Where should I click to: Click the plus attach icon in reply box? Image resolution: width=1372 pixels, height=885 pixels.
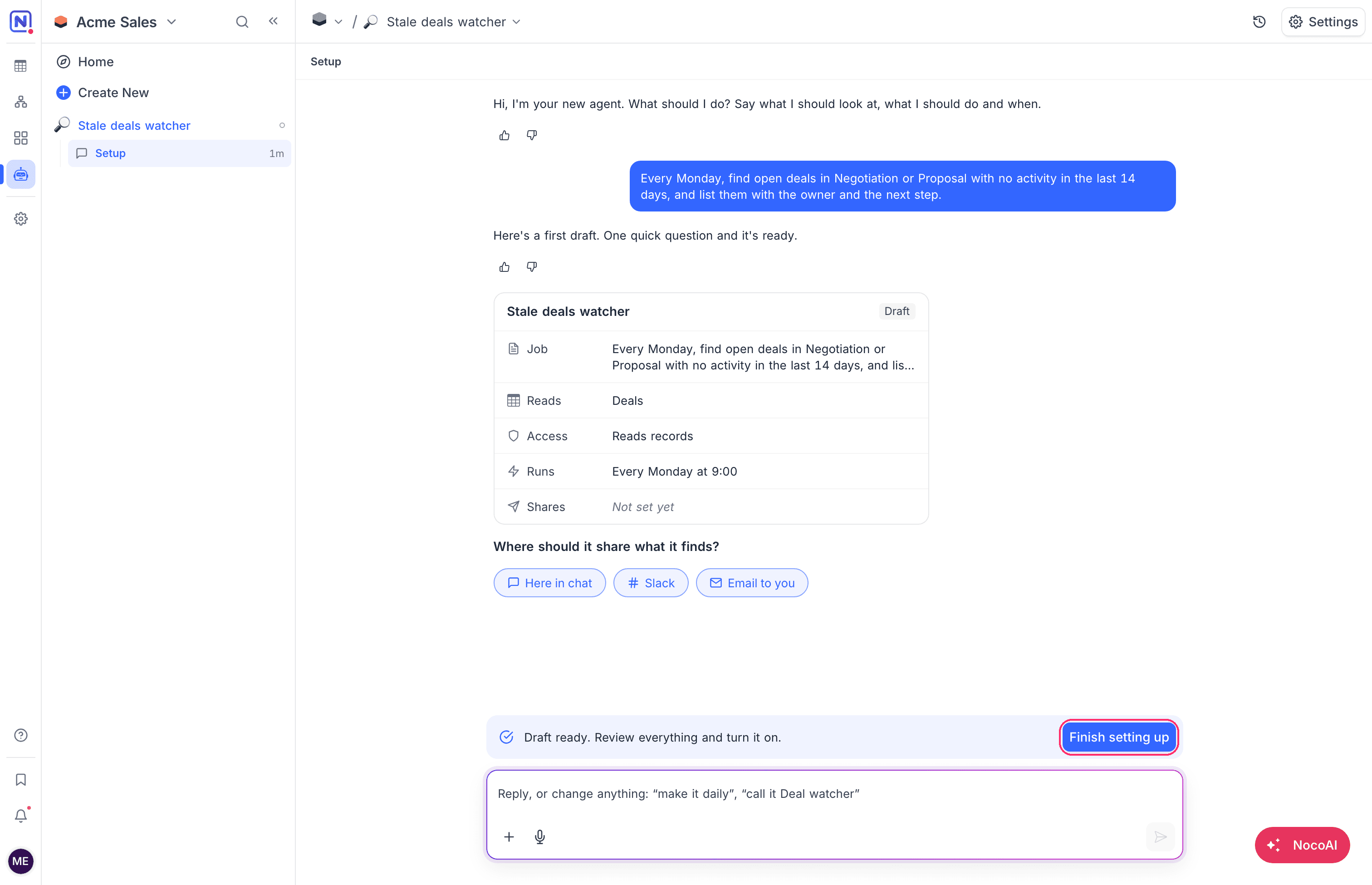(509, 837)
